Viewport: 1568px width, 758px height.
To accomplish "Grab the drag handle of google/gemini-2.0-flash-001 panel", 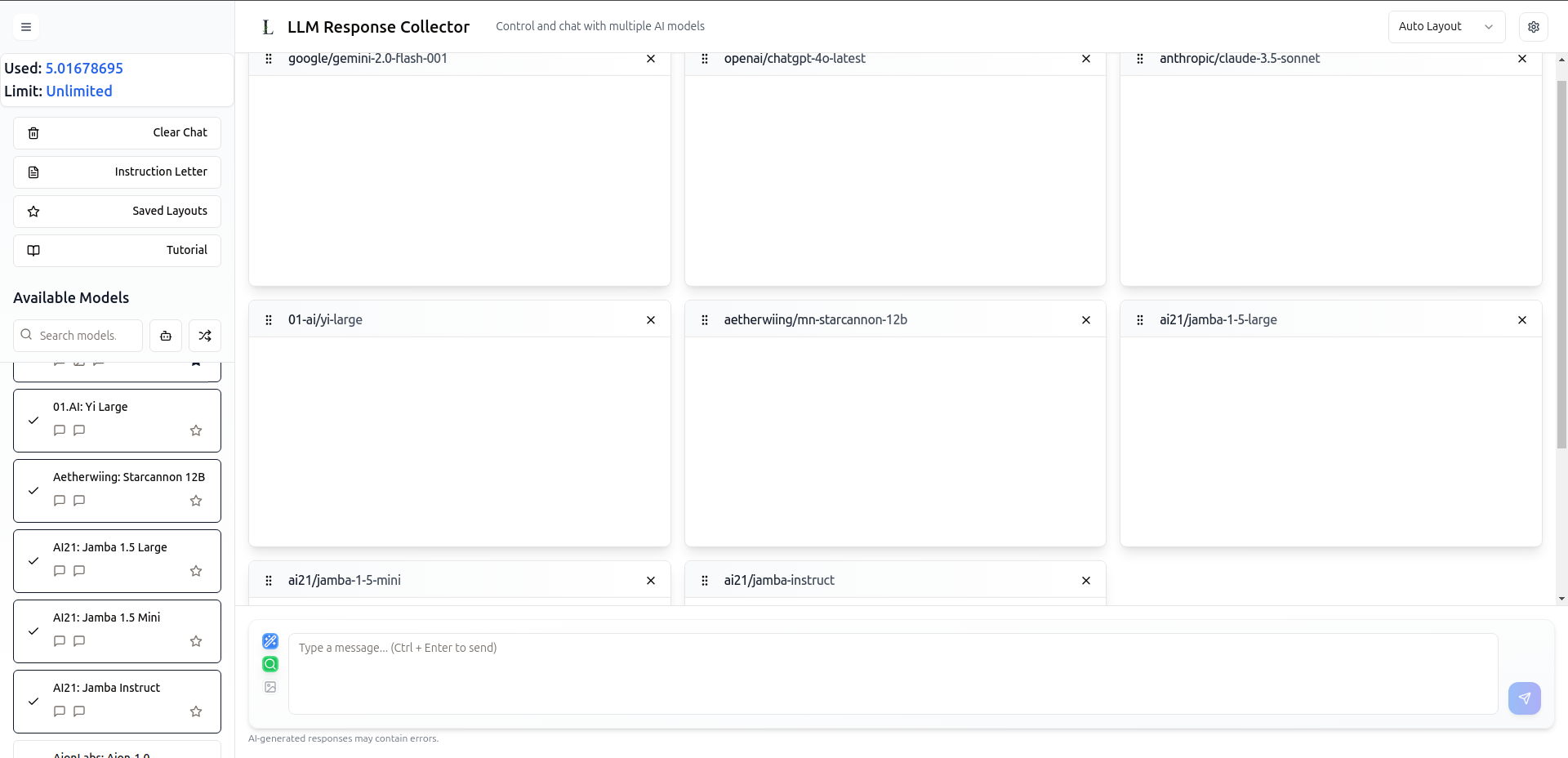I will 269,59.
